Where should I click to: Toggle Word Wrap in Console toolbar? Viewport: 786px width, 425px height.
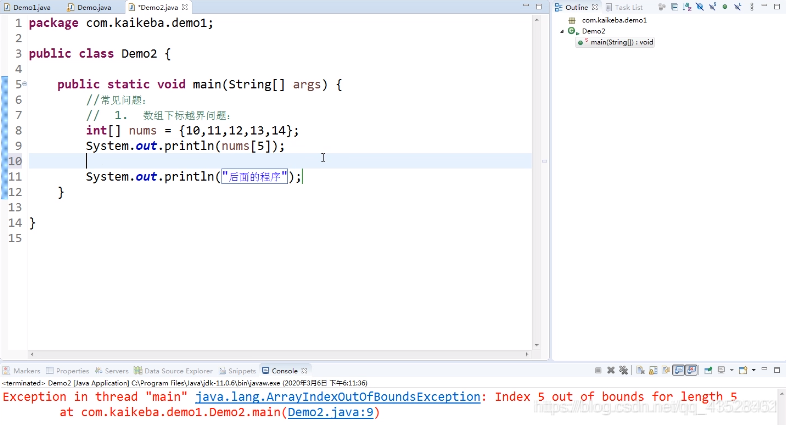coord(666,370)
